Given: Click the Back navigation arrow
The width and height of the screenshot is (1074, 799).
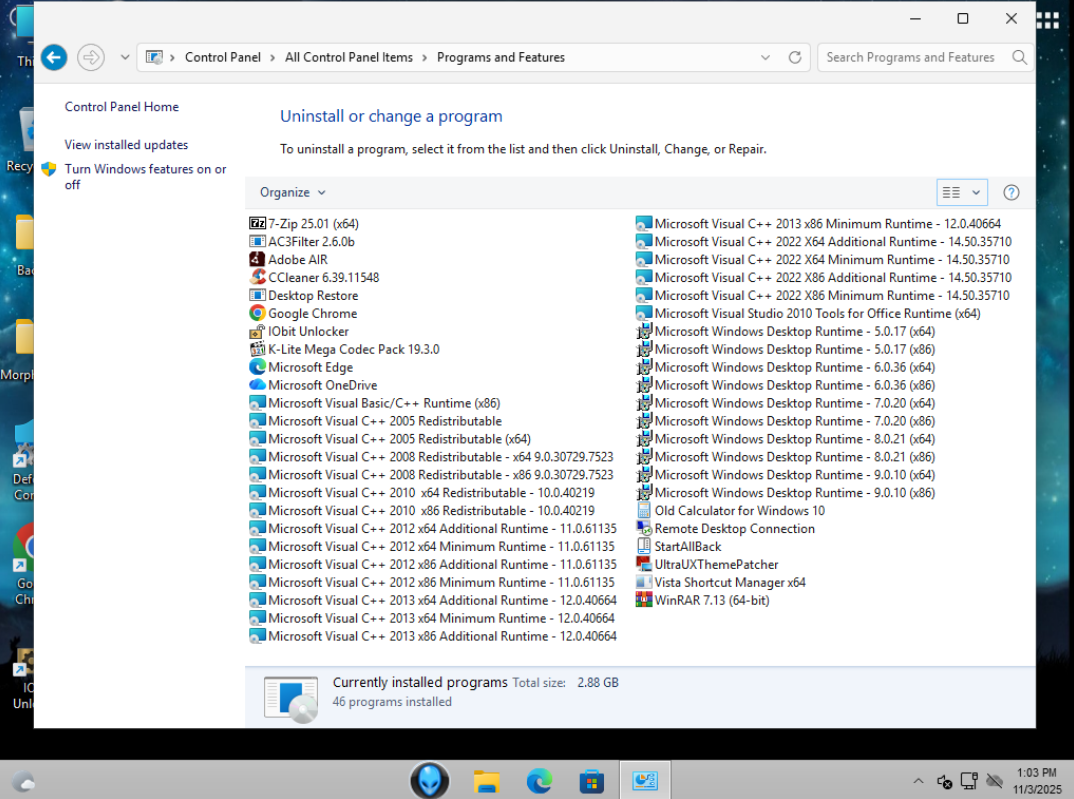Looking at the screenshot, I should [54, 58].
